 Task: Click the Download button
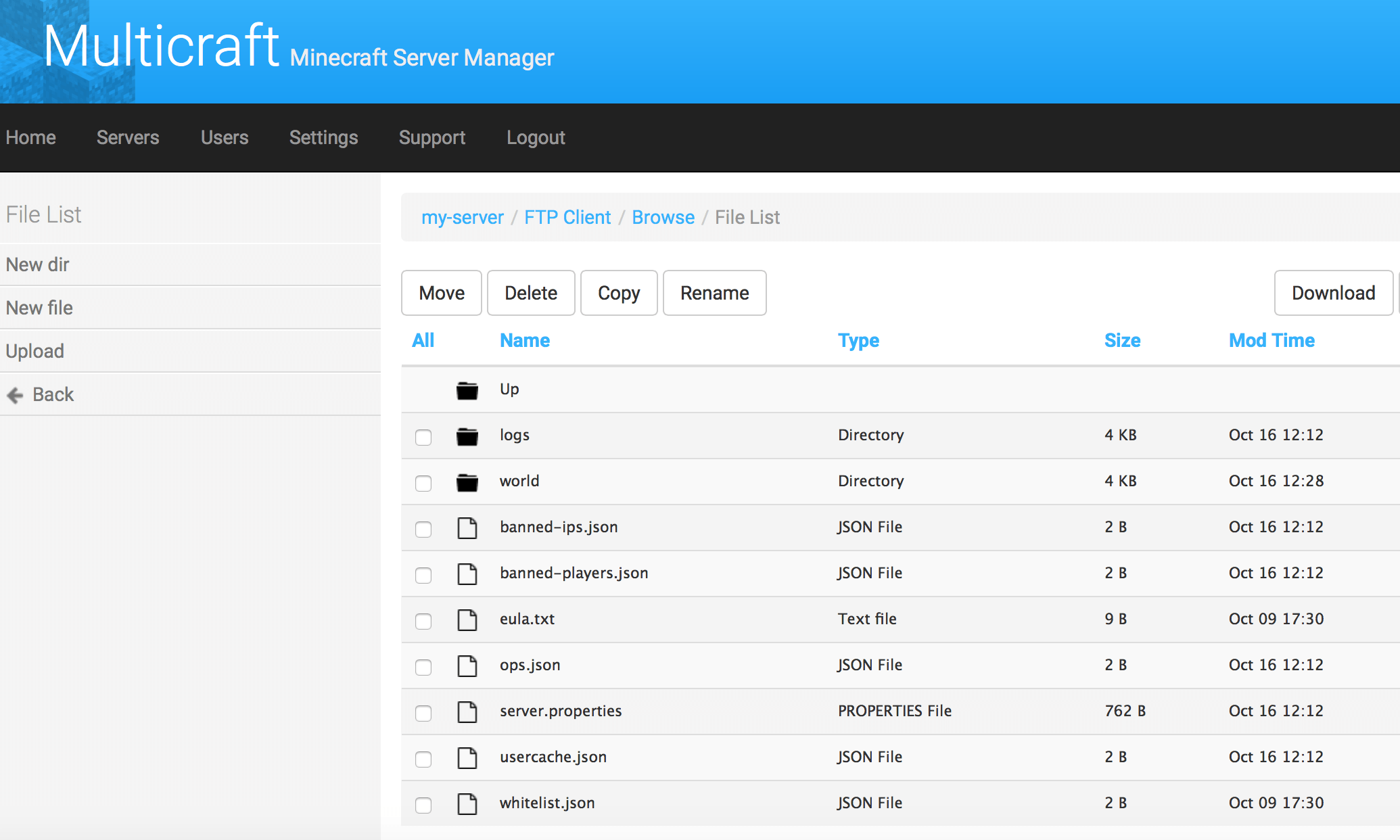(1334, 293)
